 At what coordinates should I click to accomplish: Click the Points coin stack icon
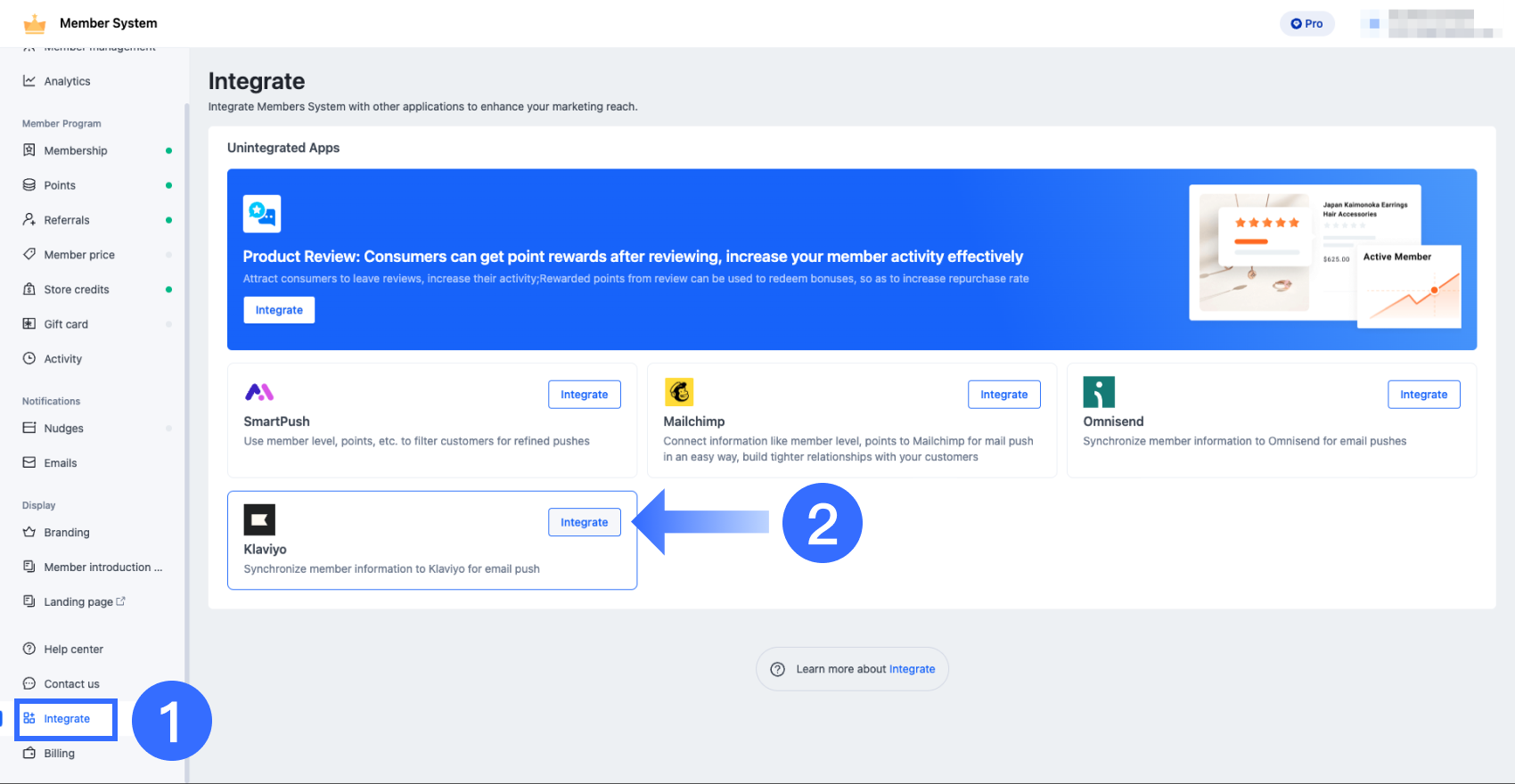point(29,185)
